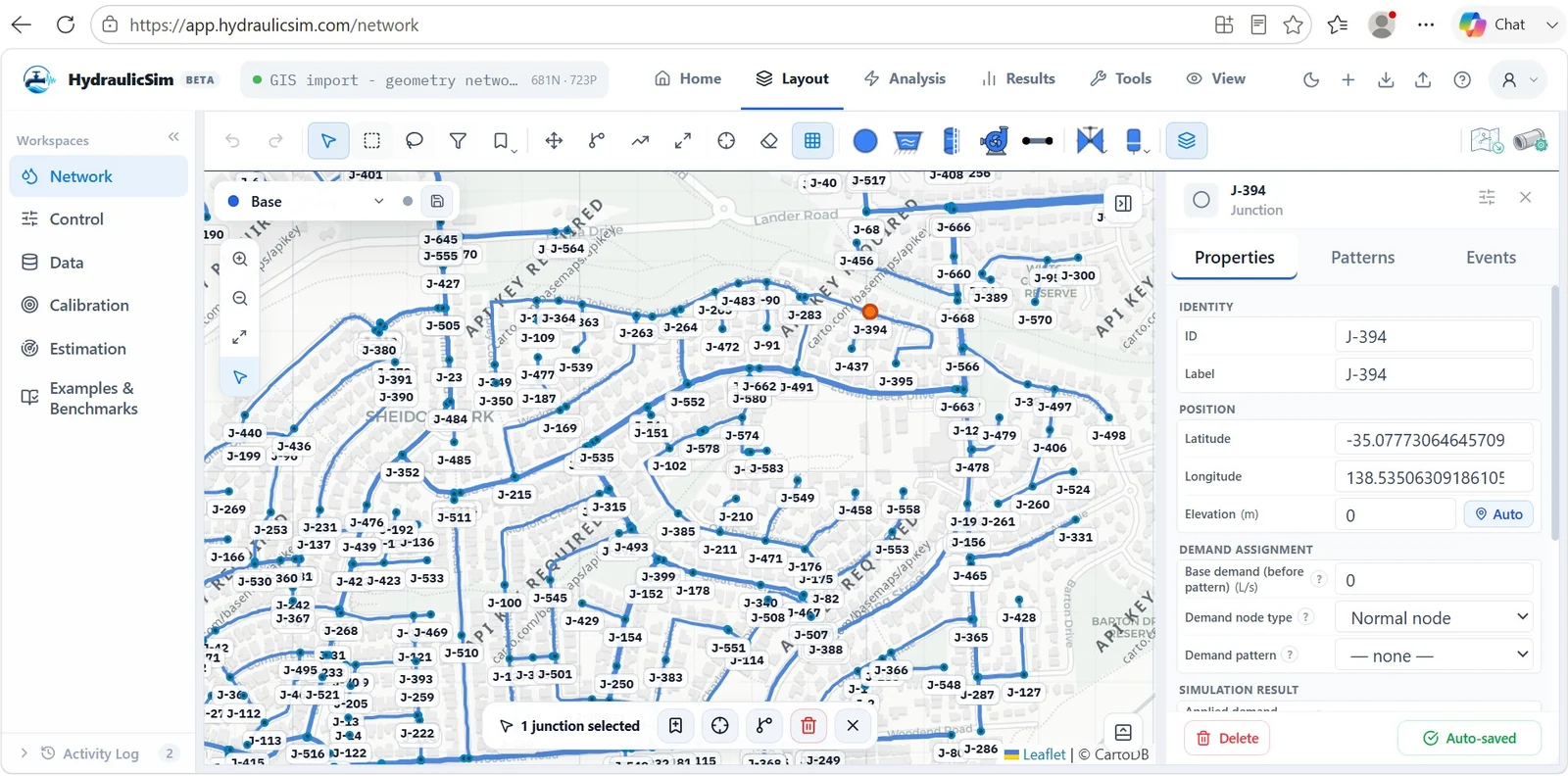The width and height of the screenshot is (1568, 776).
Task: Click the Base demand input field
Action: pyautogui.click(x=1434, y=579)
